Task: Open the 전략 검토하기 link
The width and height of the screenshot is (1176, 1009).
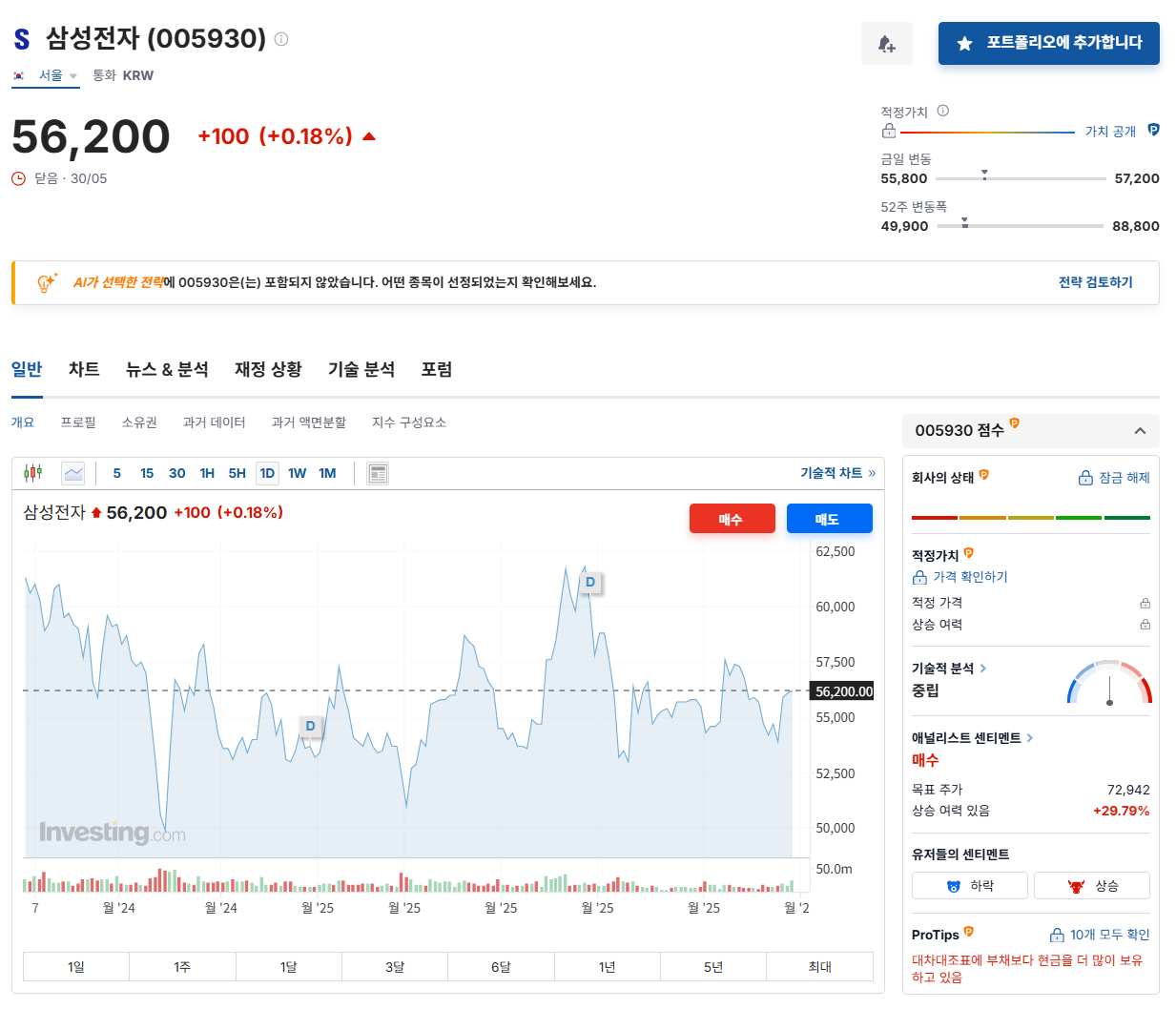Action: pyautogui.click(x=1096, y=282)
